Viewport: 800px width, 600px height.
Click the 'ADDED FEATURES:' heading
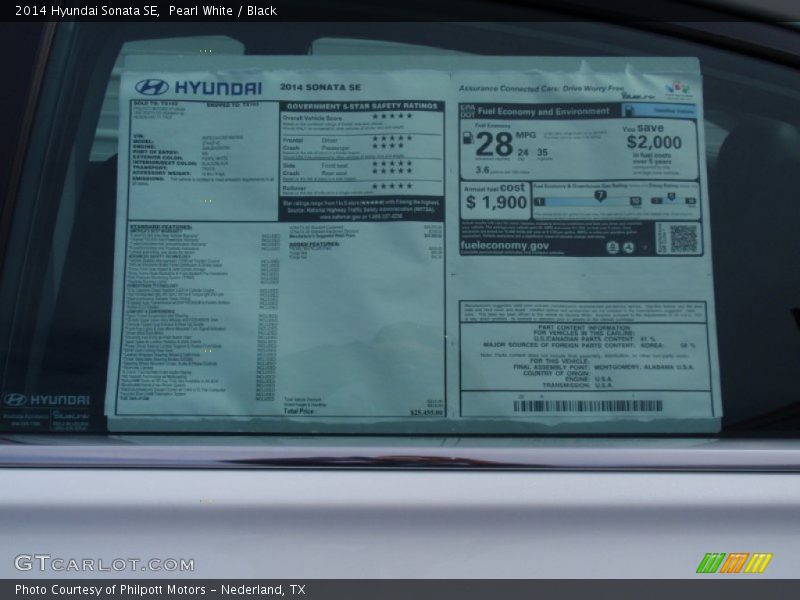pyautogui.click(x=314, y=244)
